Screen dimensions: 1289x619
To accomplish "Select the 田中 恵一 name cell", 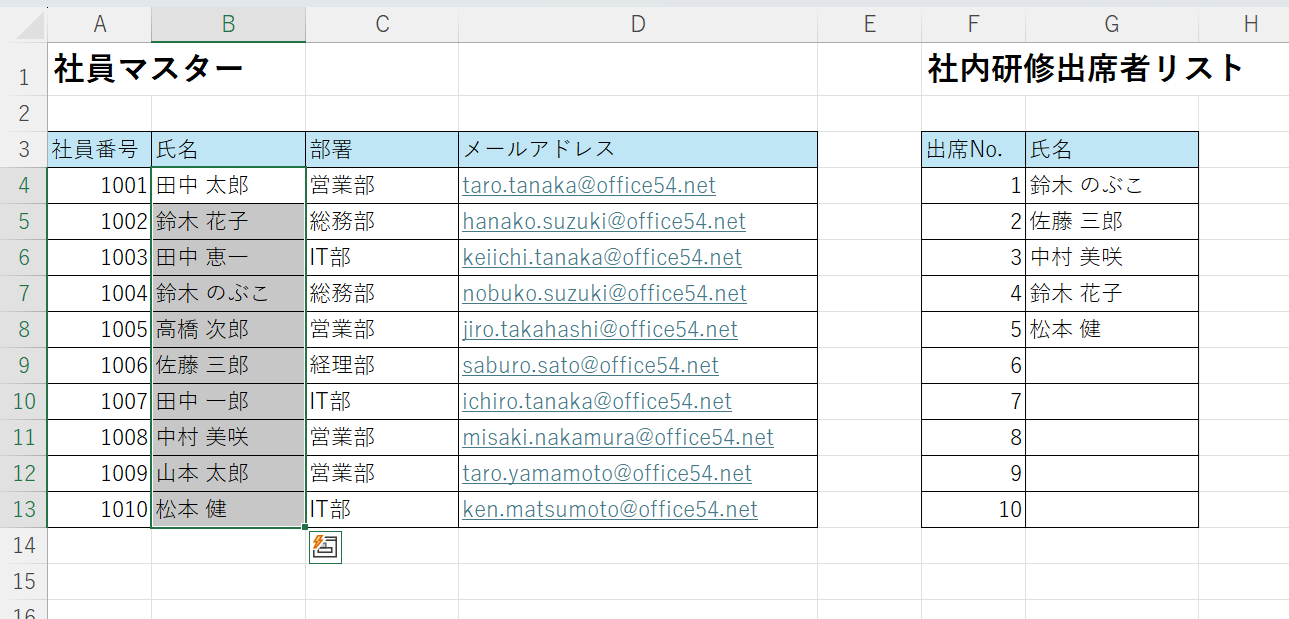I will coord(228,258).
